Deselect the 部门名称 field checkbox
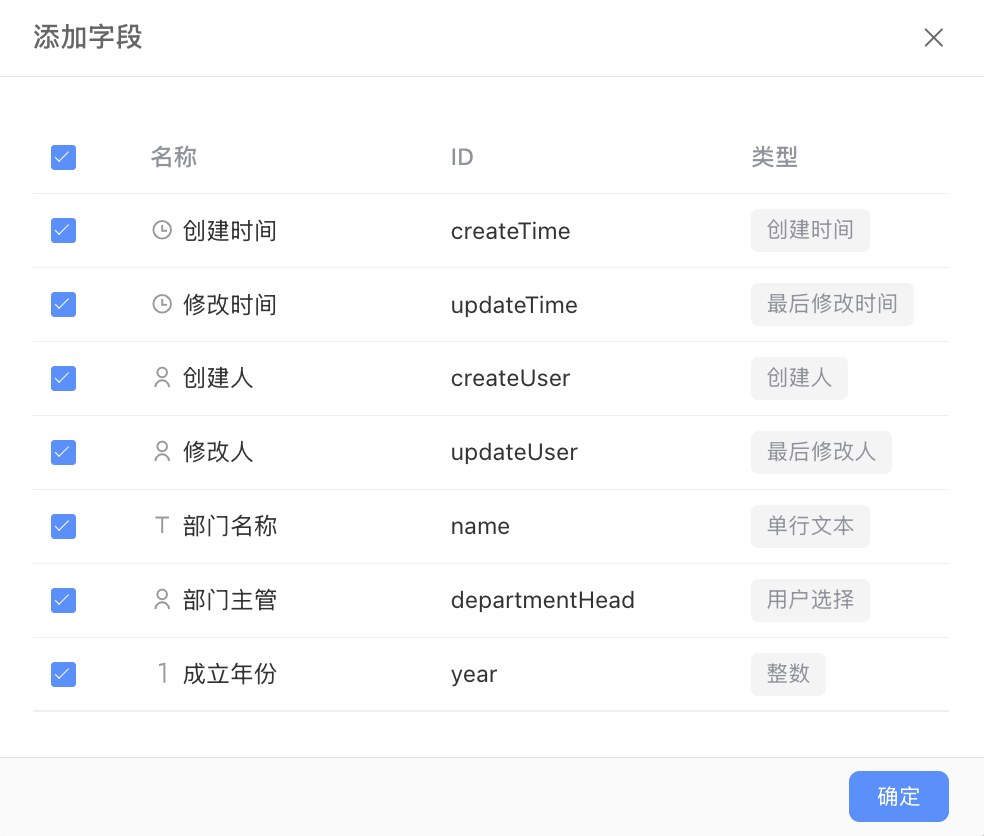 pyautogui.click(x=63, y=526)
